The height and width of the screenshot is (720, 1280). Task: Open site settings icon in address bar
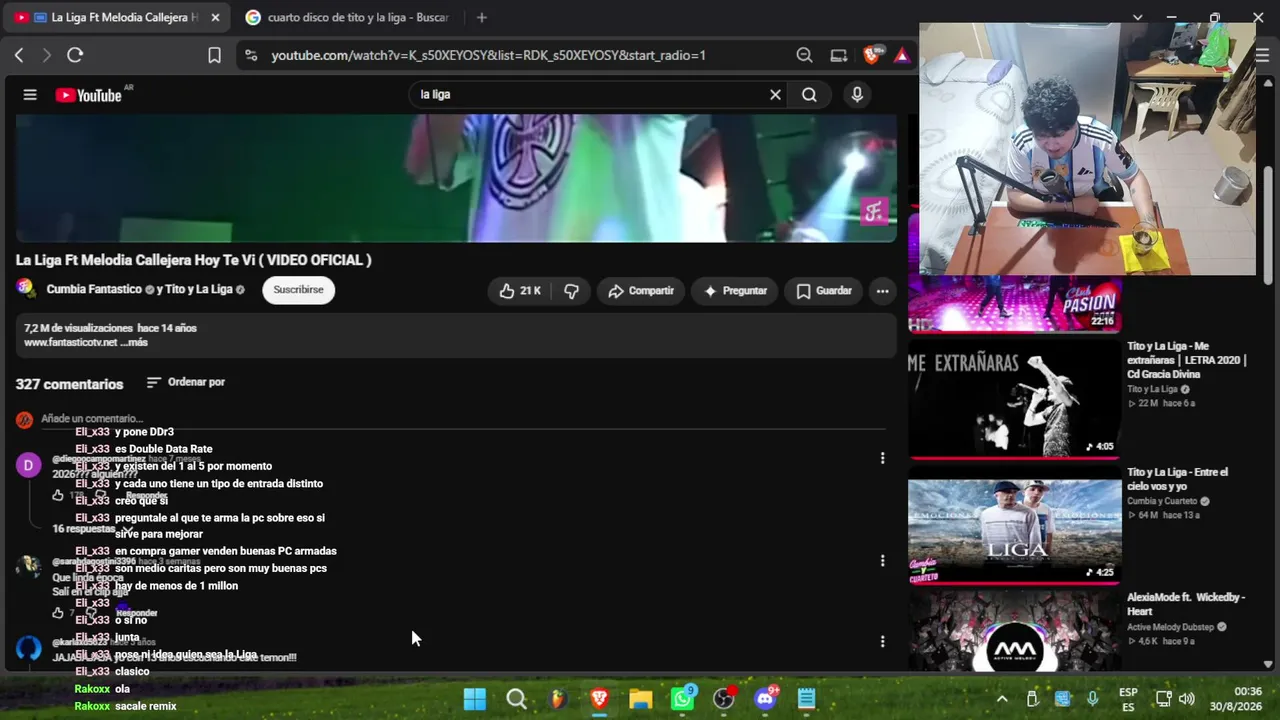pyautogui.click(x=251, y=55)
